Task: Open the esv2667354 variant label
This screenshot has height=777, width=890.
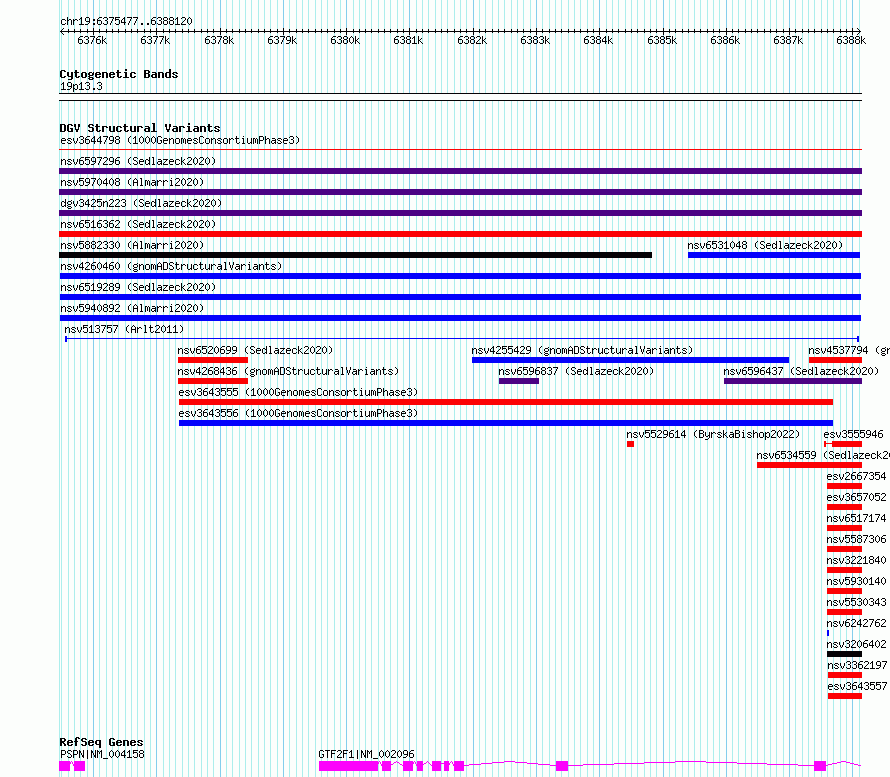Action: point(856,476)
